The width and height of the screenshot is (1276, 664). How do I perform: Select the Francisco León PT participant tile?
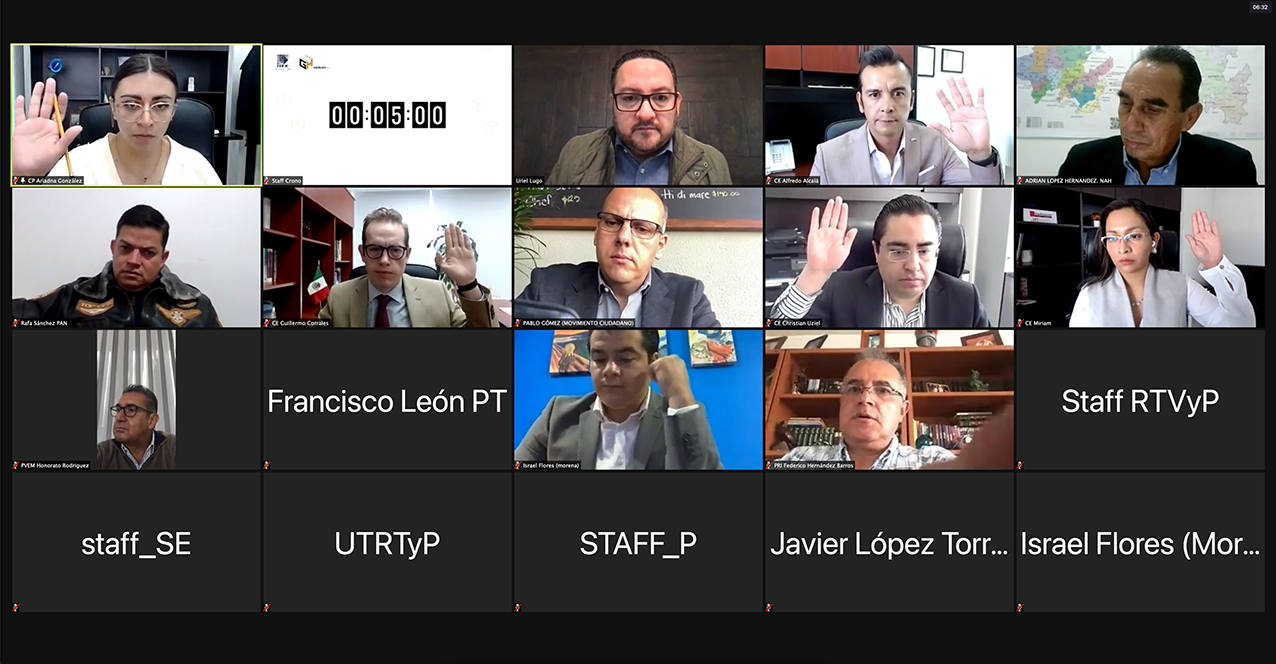click(387, 400)
